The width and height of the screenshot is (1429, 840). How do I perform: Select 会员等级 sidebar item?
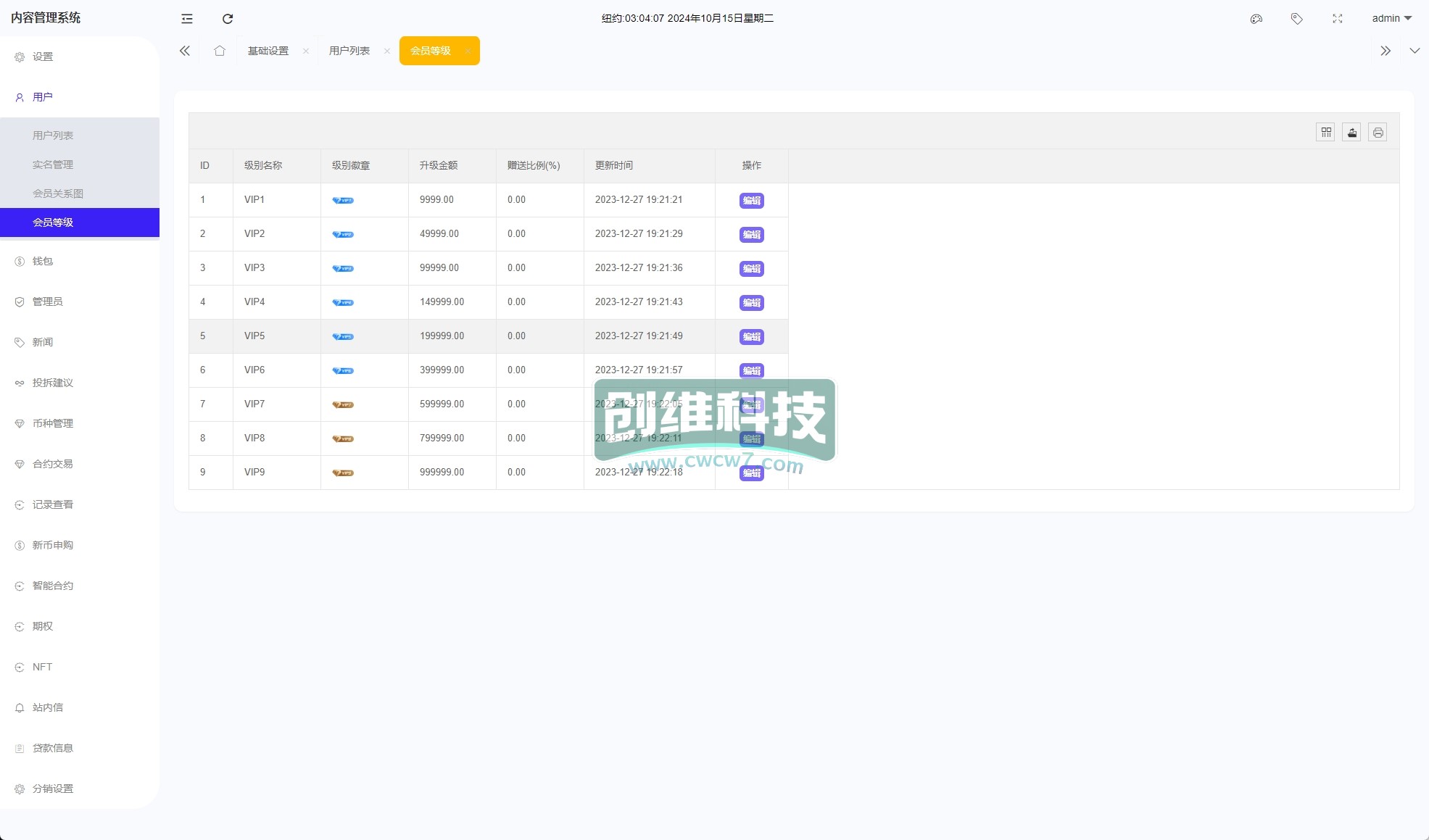click(80, 223)
